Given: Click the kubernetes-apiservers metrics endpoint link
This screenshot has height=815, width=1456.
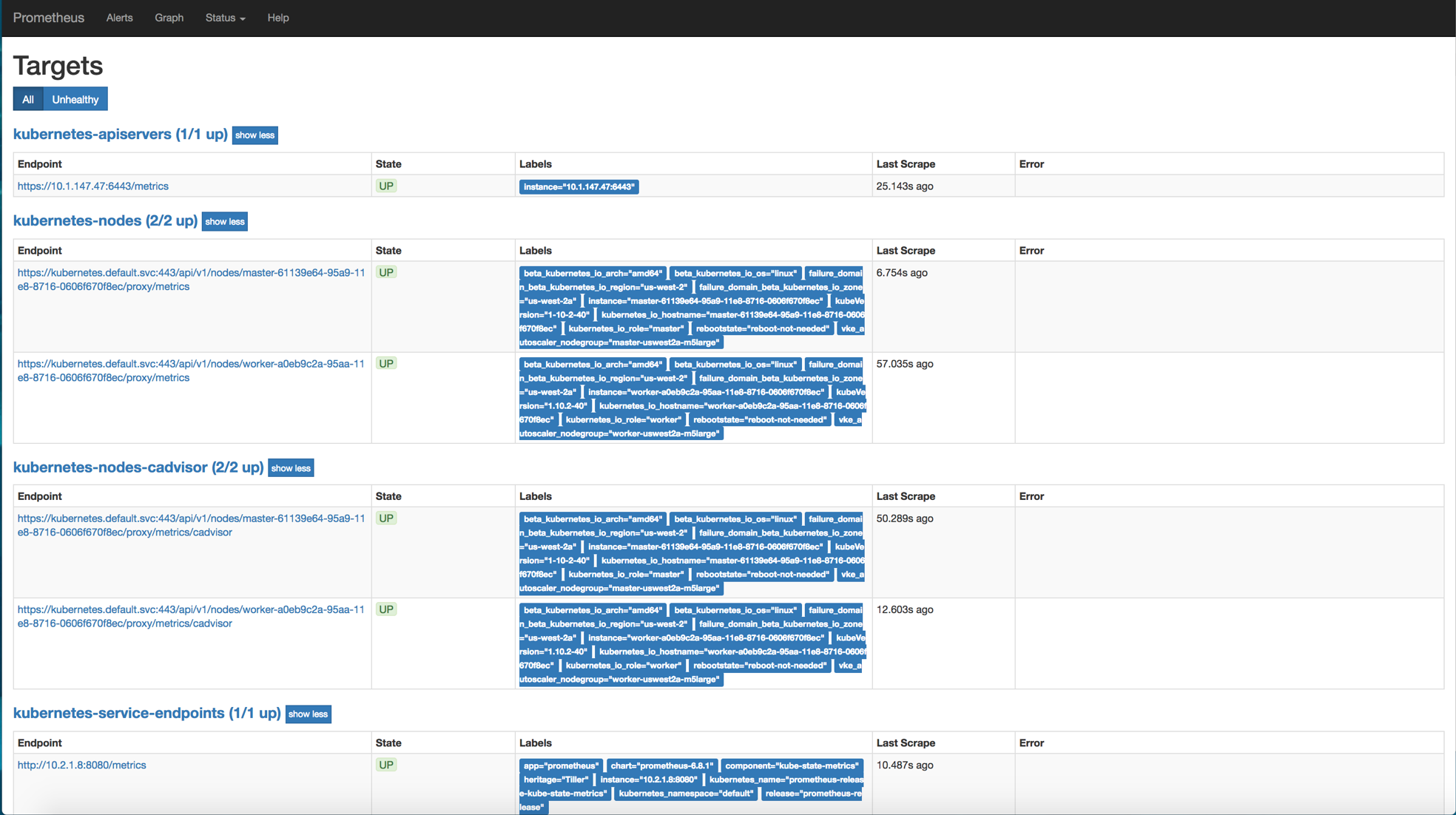Looking at the screenshot, I should (x=95, y=186).
